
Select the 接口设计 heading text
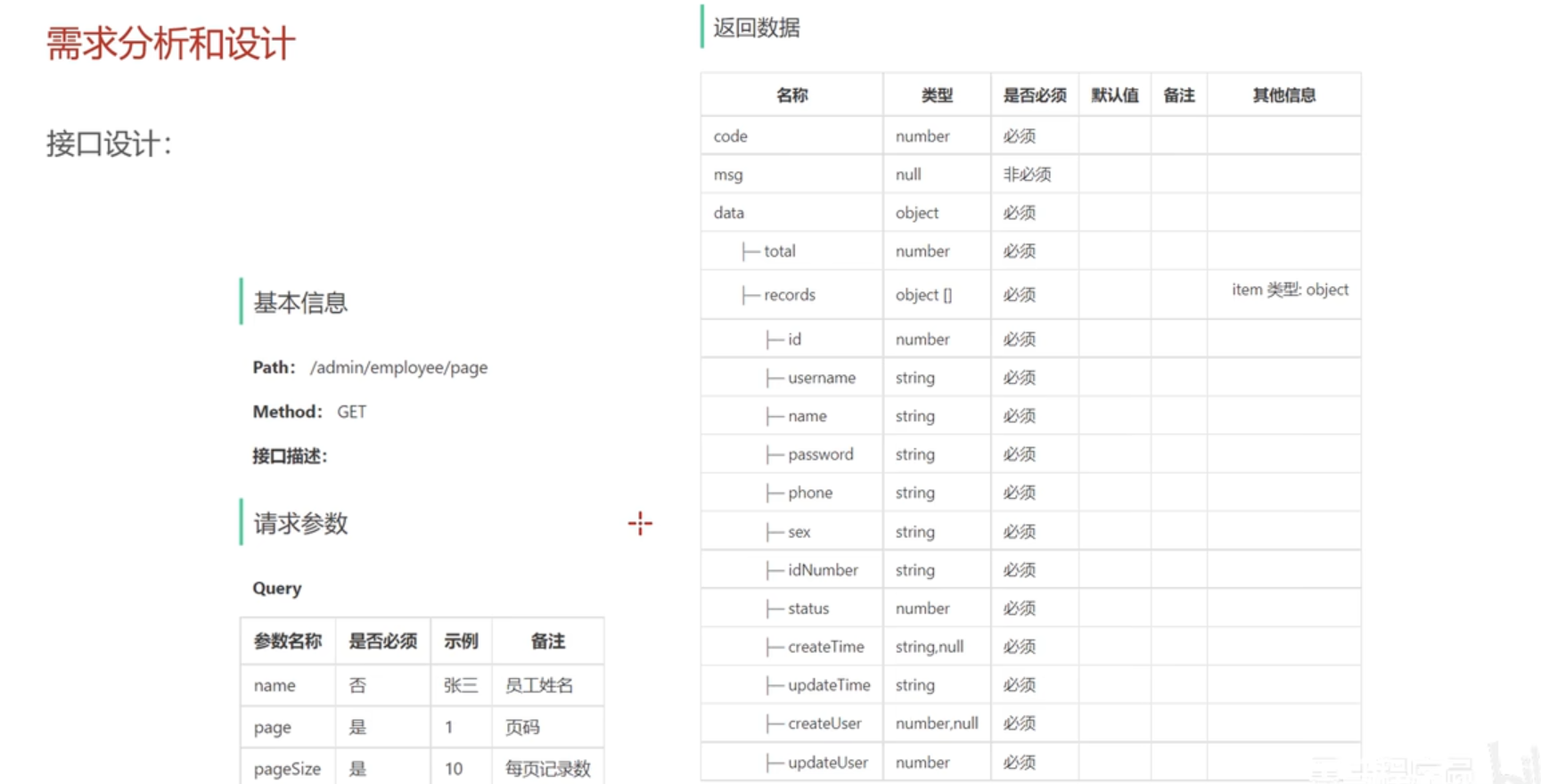click(x=108, y=143)
